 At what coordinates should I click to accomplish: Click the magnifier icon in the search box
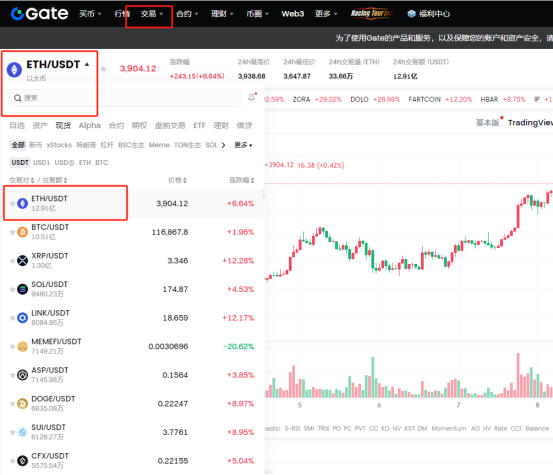(x=18, y=98)
